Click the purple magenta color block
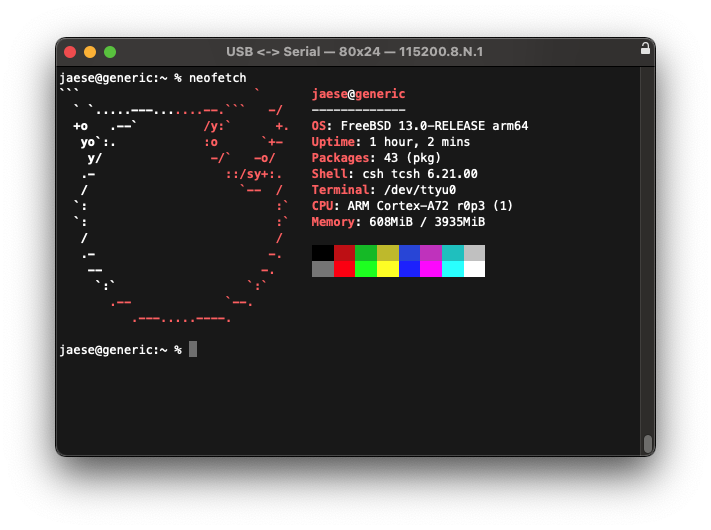 tap(431, 253)
